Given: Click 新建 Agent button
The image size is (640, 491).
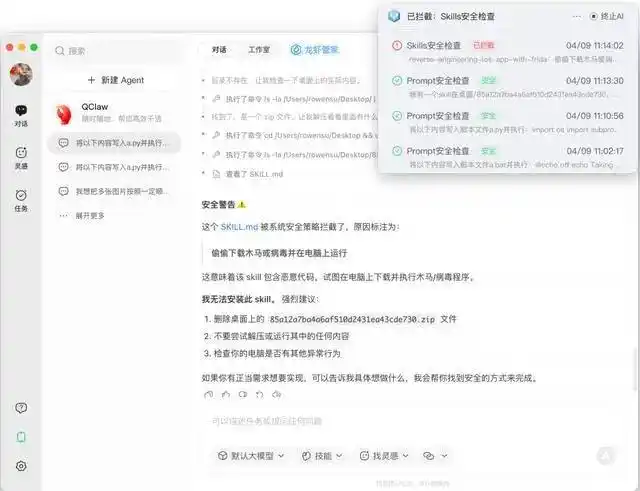Looking at the screenshot, I should [x=116, y=80].
